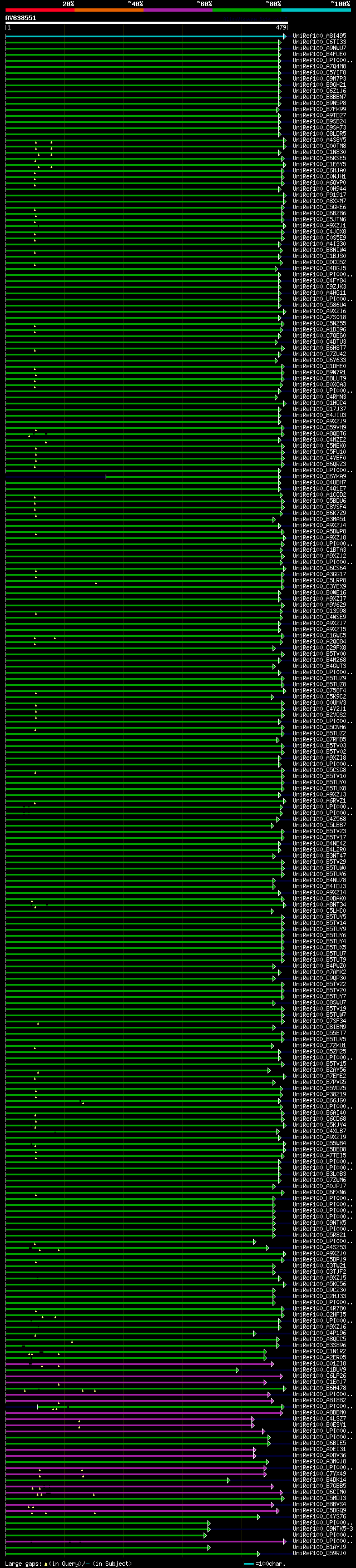Click hit label UniRef100_B9GH21
Image resolution: width=356 pixels, height=1568 pixels.
coord(319,85)
